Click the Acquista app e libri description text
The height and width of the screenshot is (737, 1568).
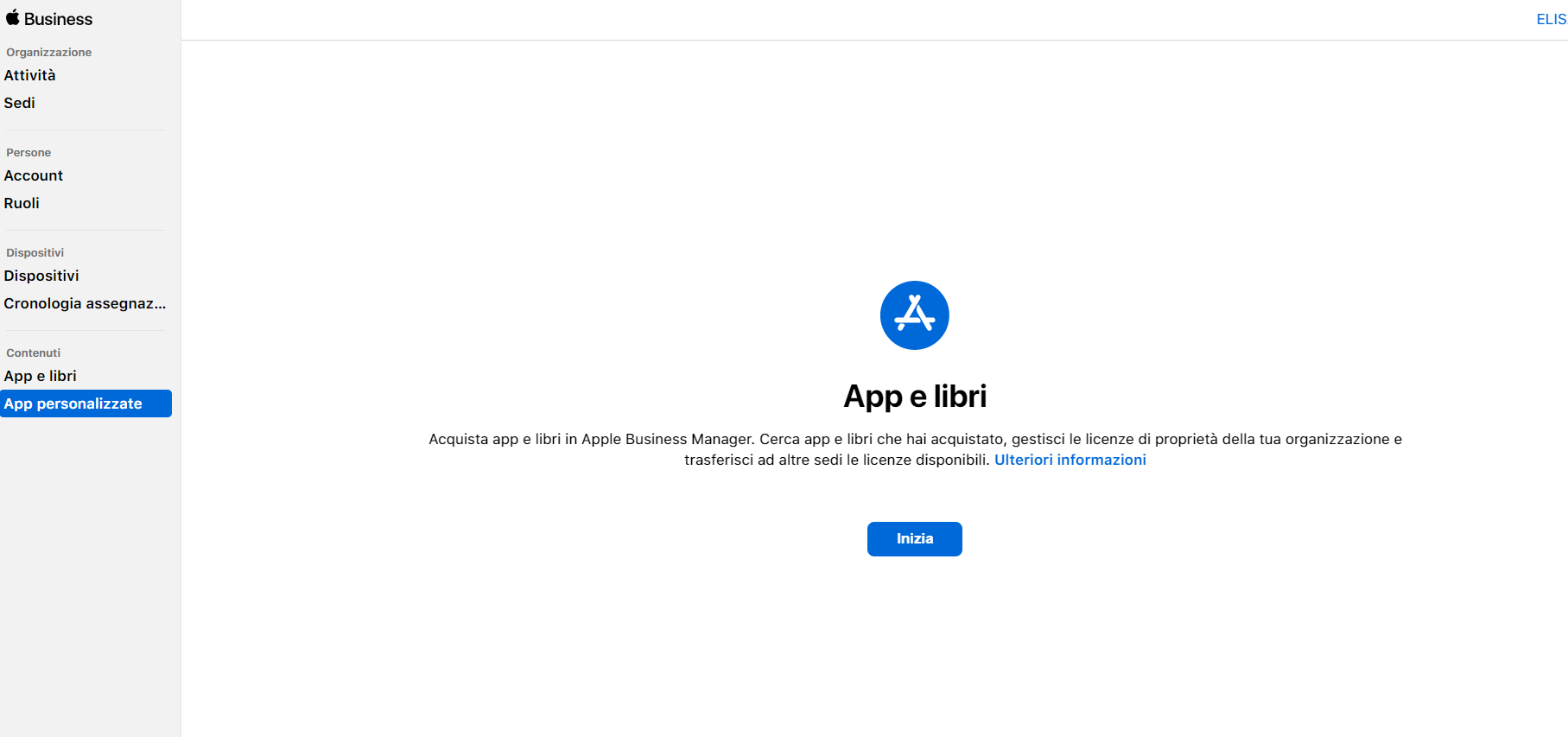(x=915, y=449)
